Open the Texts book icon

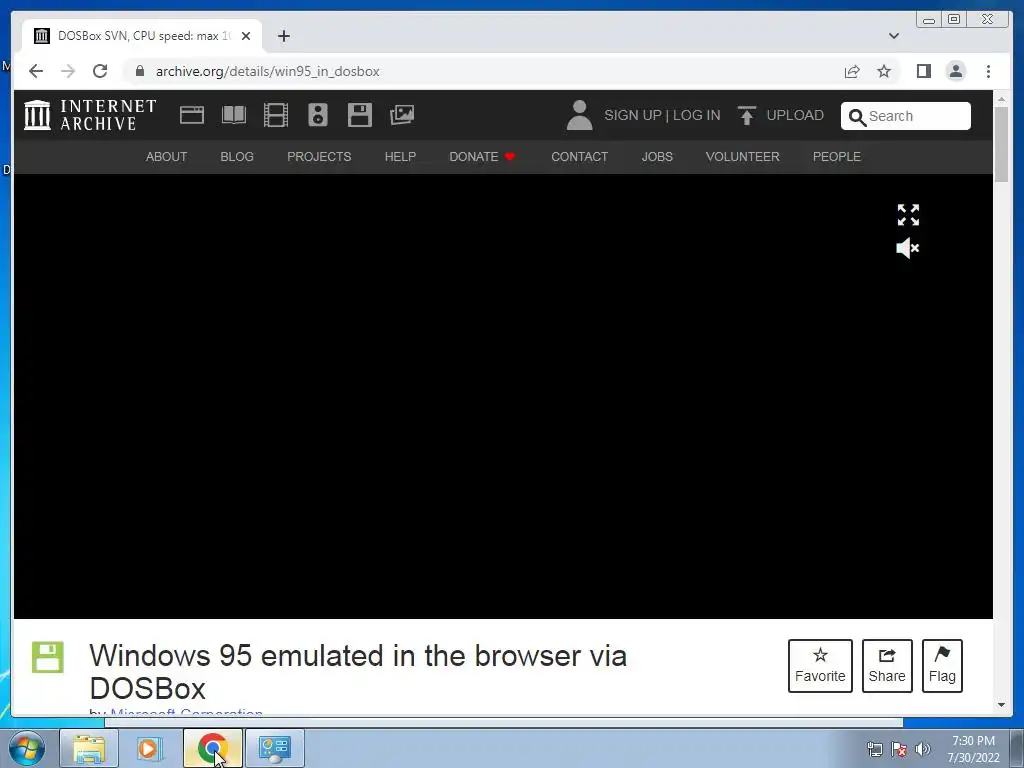pyautogui.click(x=234, y=115)
